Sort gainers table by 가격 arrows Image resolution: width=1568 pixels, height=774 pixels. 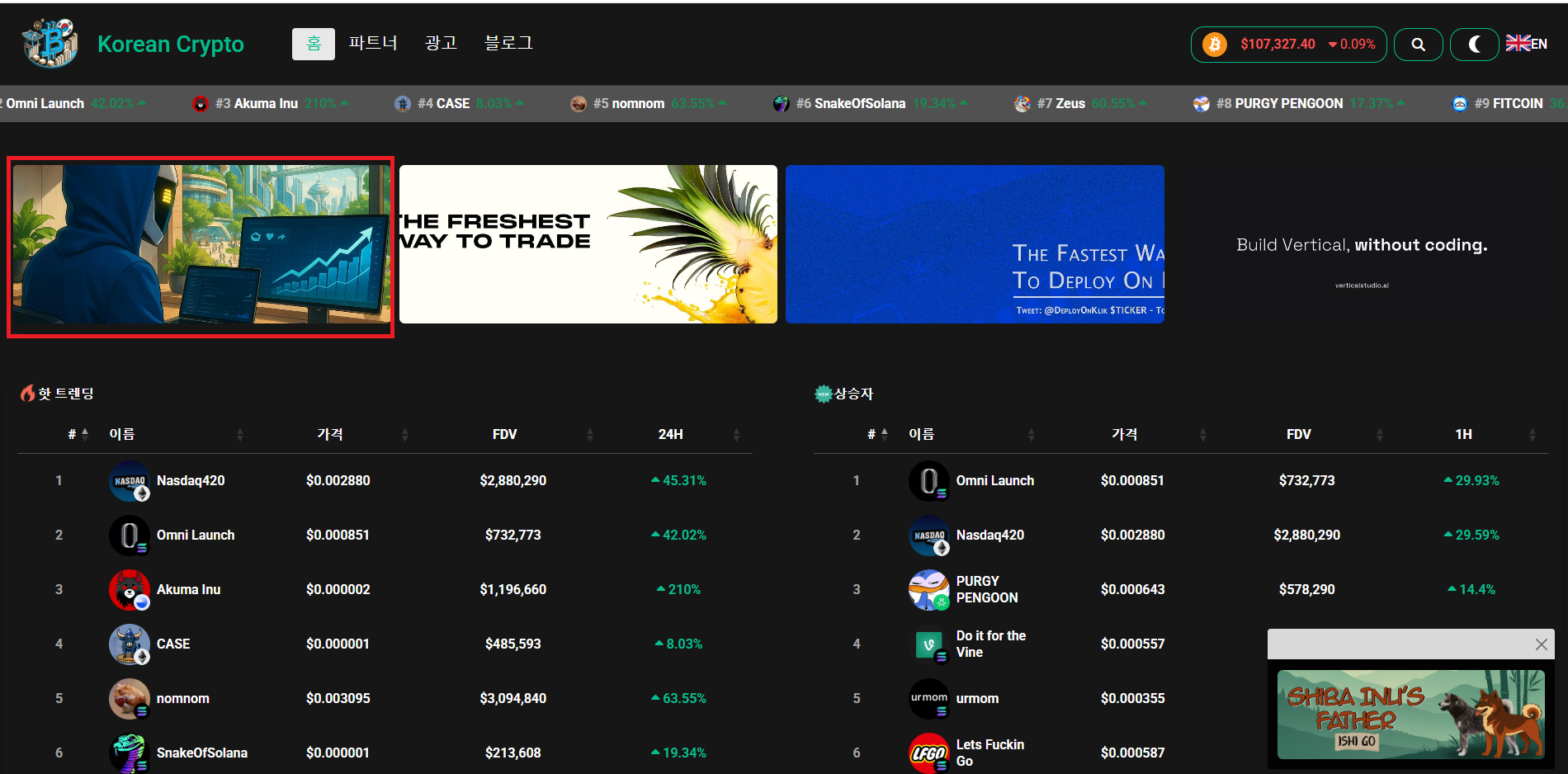(1202, 435)
